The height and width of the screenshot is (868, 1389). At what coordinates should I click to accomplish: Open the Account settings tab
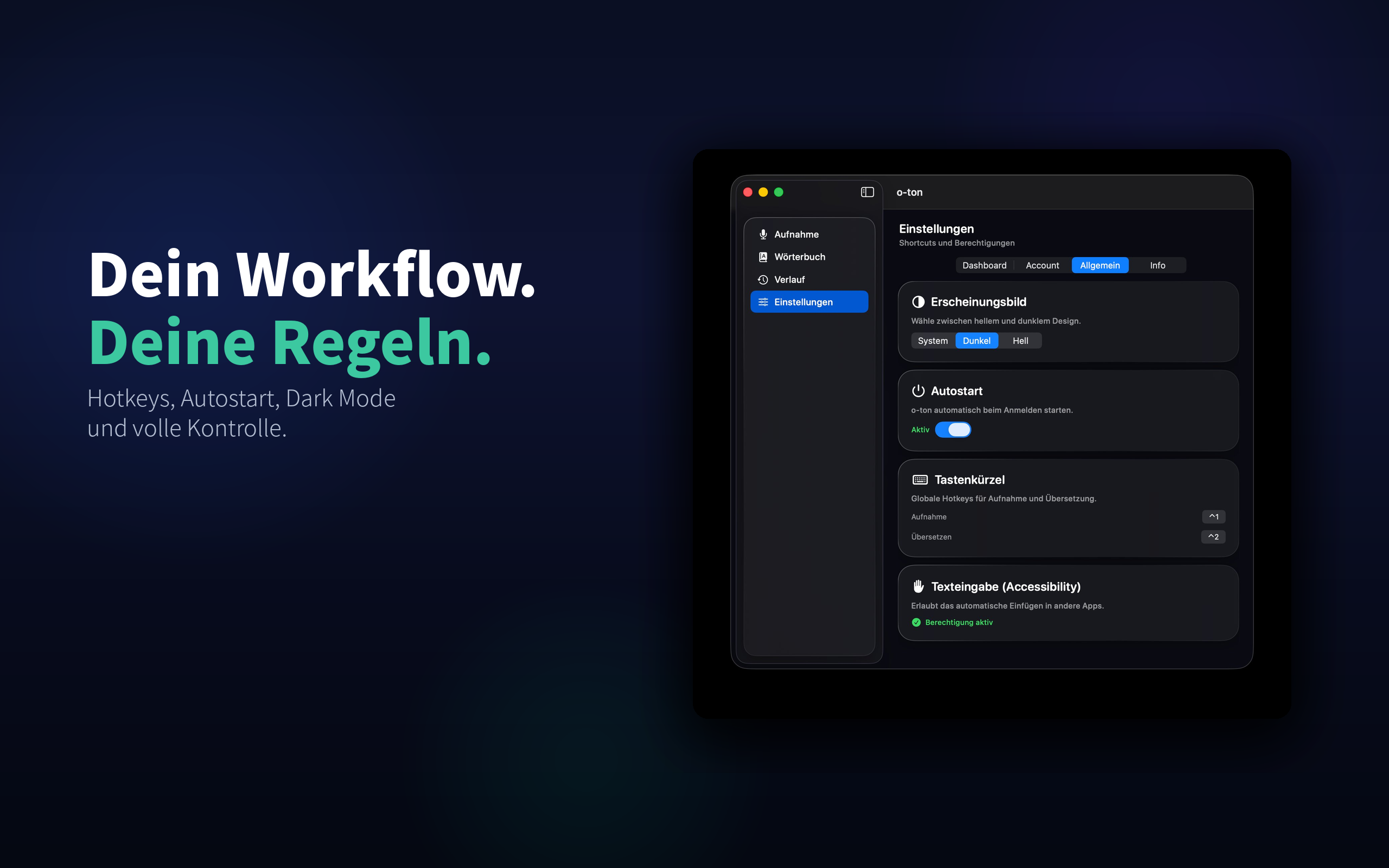[x=1042, y=265]
